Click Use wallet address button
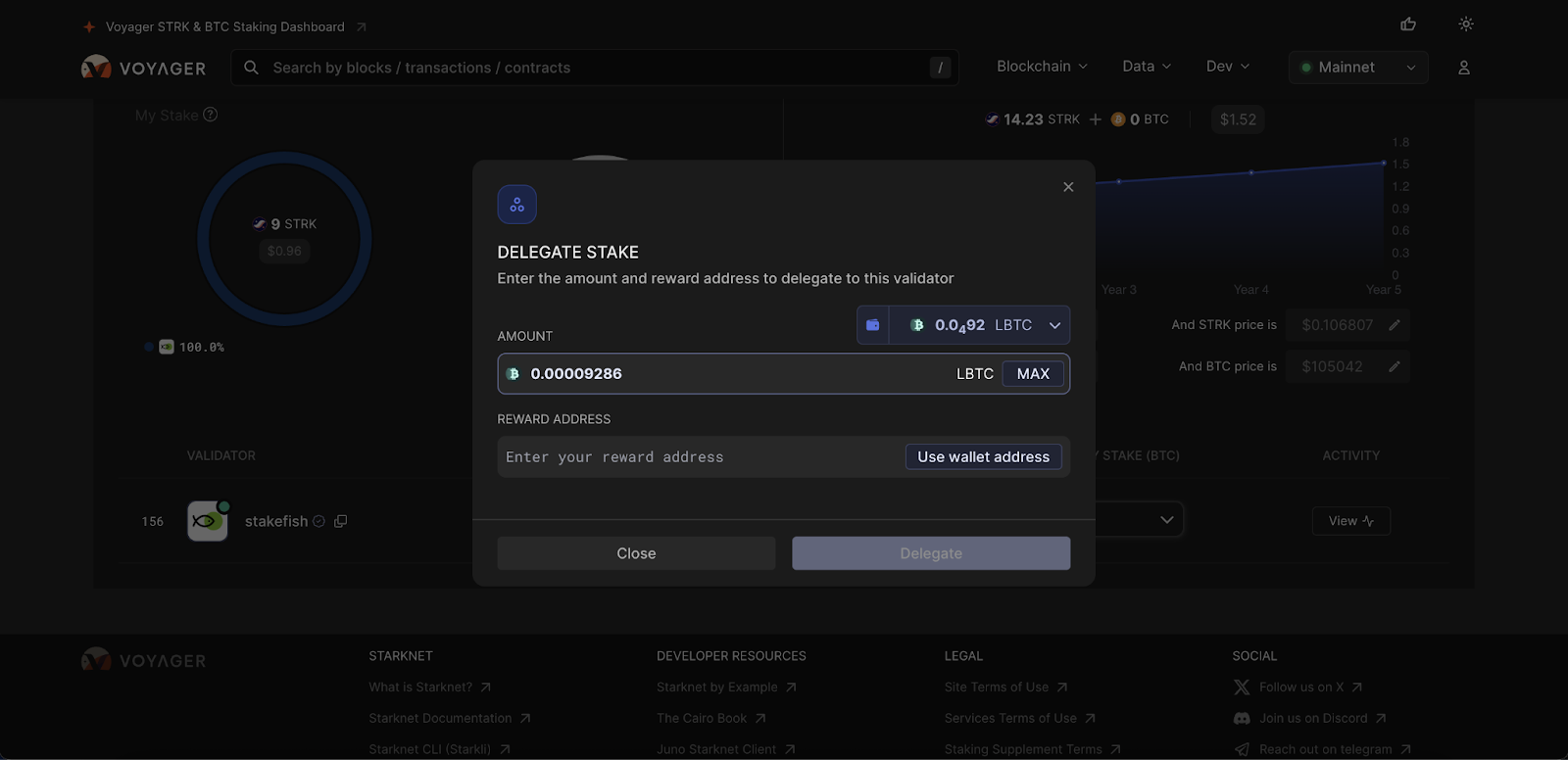 point(983,456)
